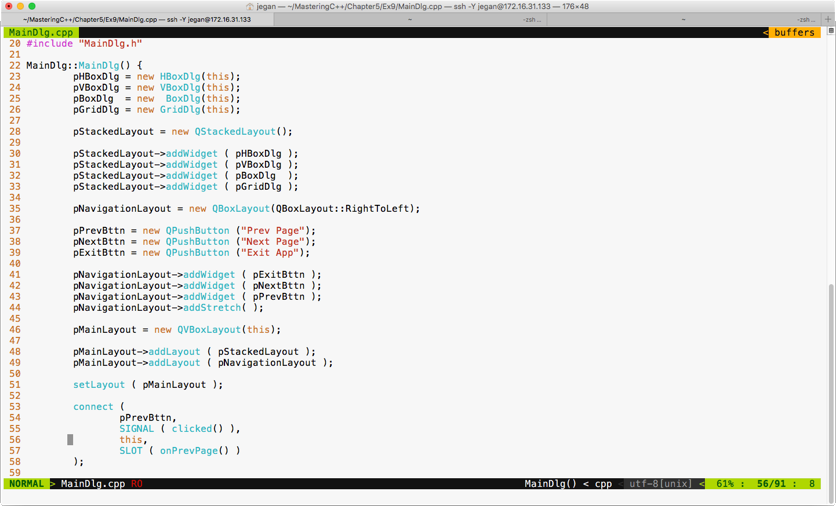Switch to the rightmost -zsh terminal tab

click(x=806, y=19)
